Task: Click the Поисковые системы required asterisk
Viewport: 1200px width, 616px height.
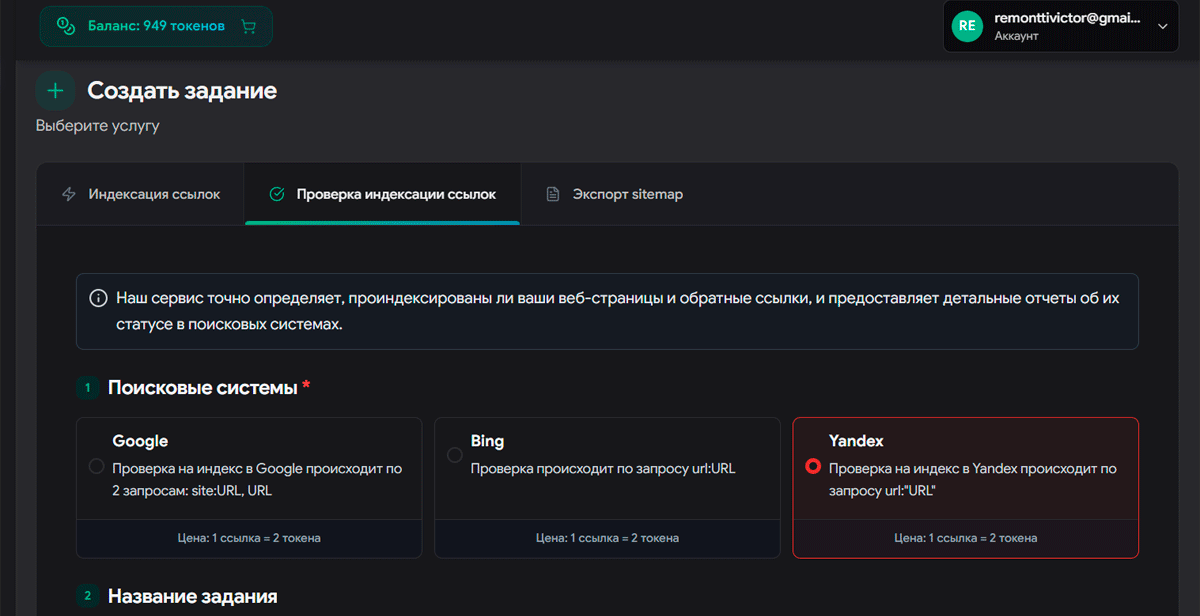Action: tap(309, 385)
